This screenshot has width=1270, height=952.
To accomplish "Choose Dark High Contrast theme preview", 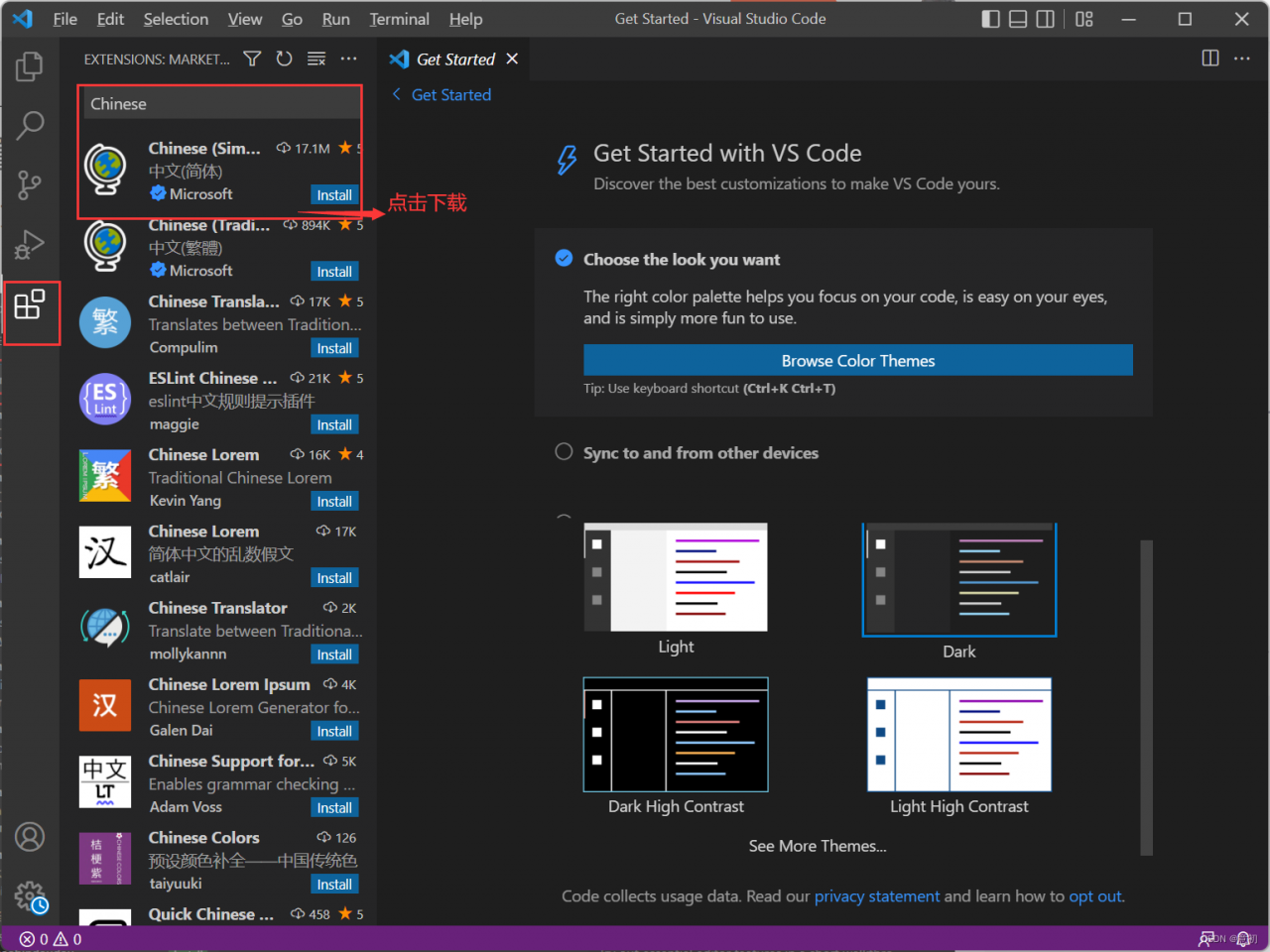I will point(676,735).
